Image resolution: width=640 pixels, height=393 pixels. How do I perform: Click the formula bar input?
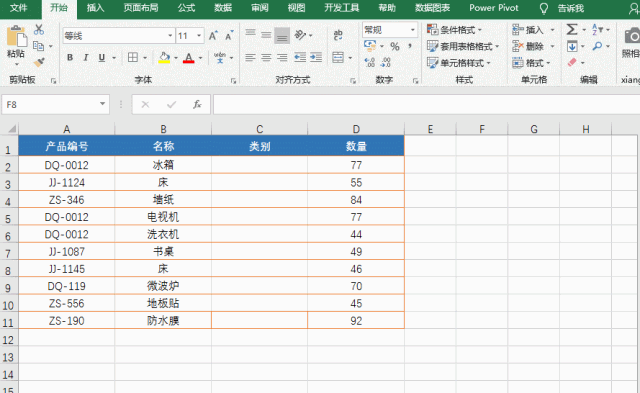(427, 104)
